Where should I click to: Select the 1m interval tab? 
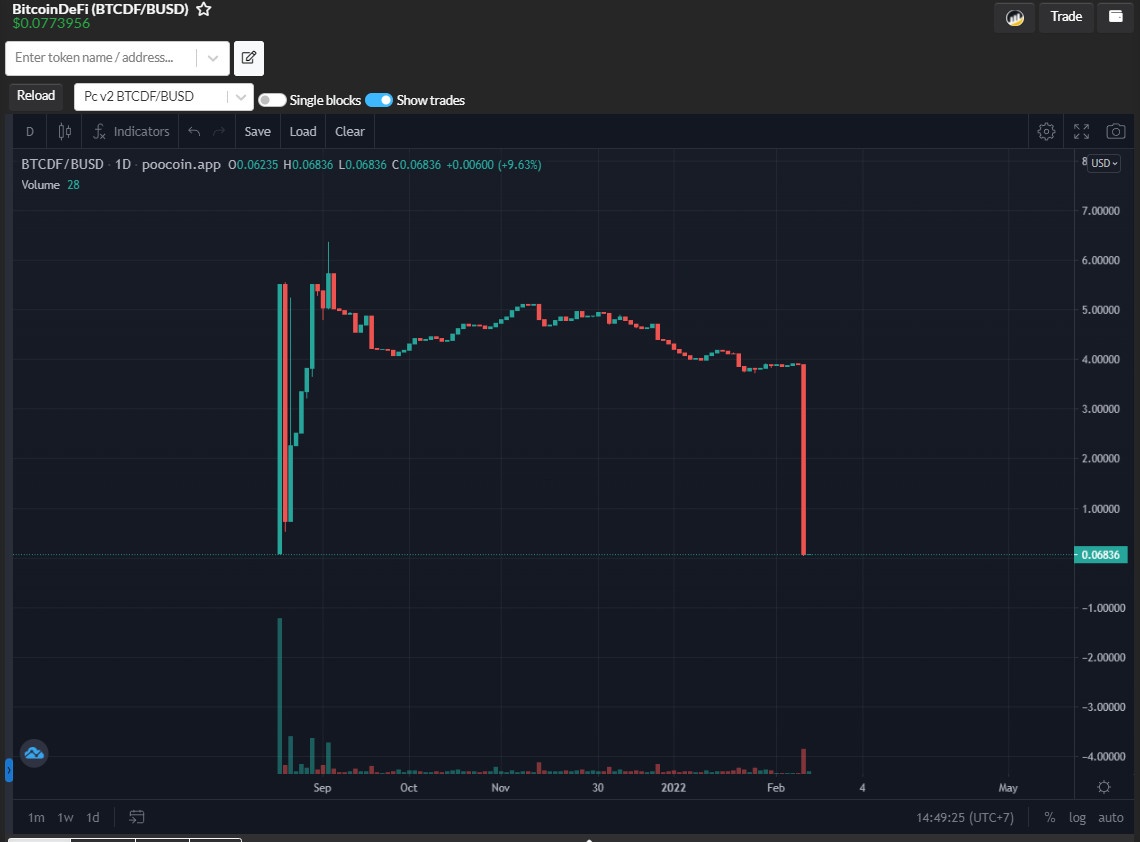[x=36, y=817]
